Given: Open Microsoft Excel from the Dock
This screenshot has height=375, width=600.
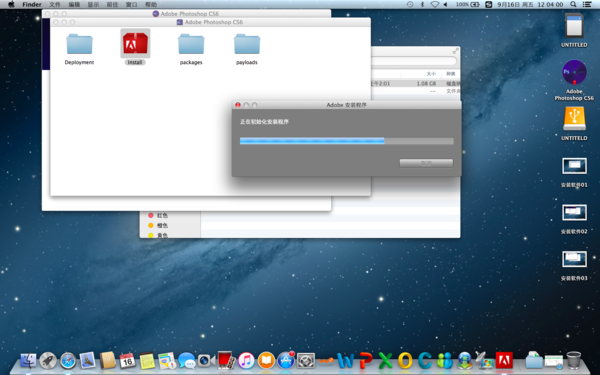Looking at the screenshot, I should [x=385, y=360].
